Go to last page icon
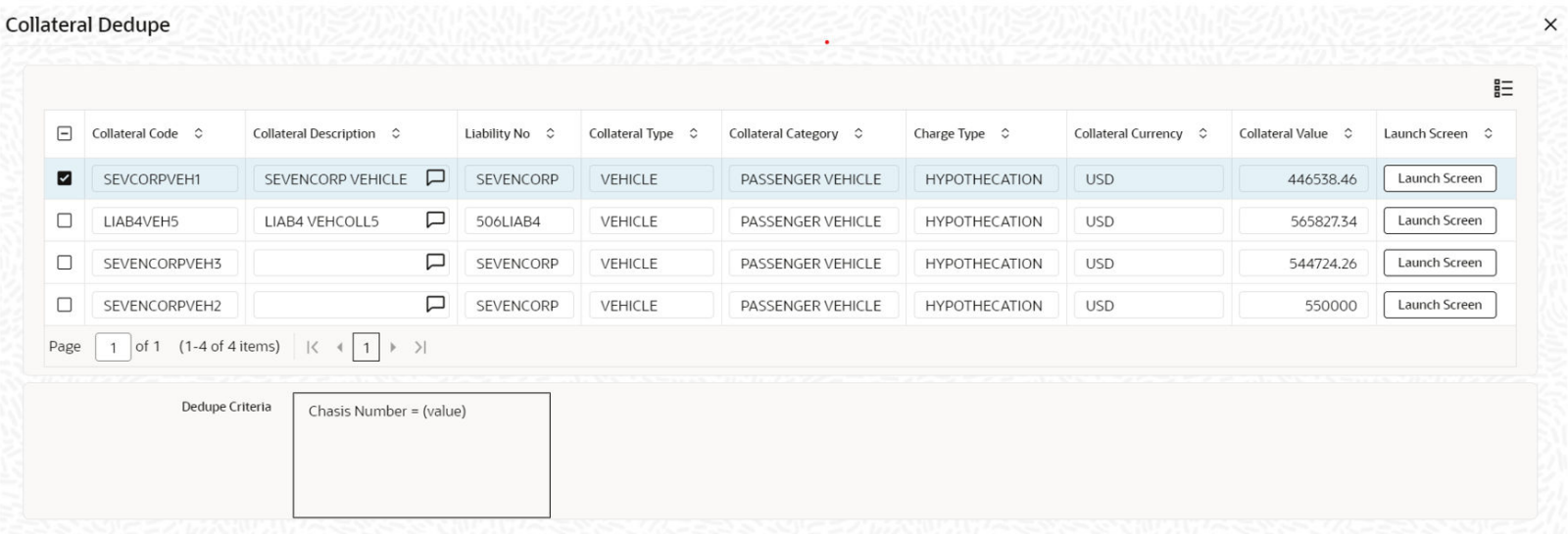This screenshot has height=536, width=1568. tap(420, 347)
